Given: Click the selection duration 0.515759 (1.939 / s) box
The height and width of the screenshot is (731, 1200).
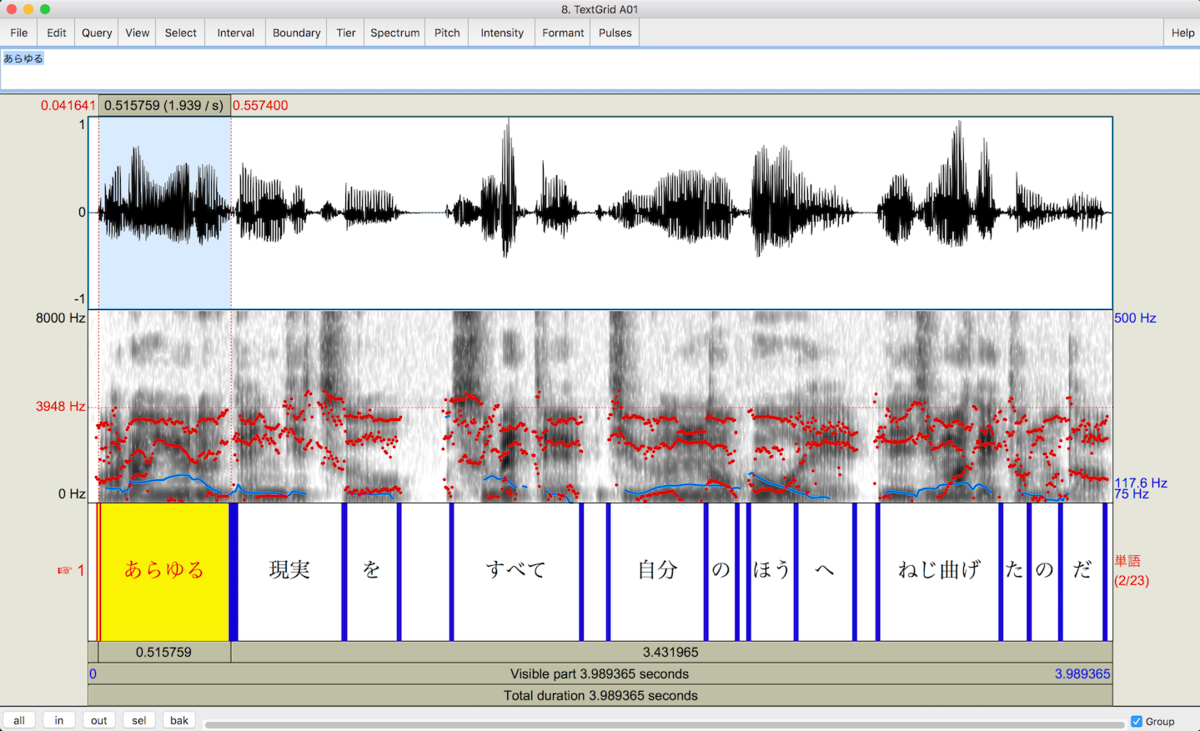Looking at the screenshot, I should pos(164,105).
